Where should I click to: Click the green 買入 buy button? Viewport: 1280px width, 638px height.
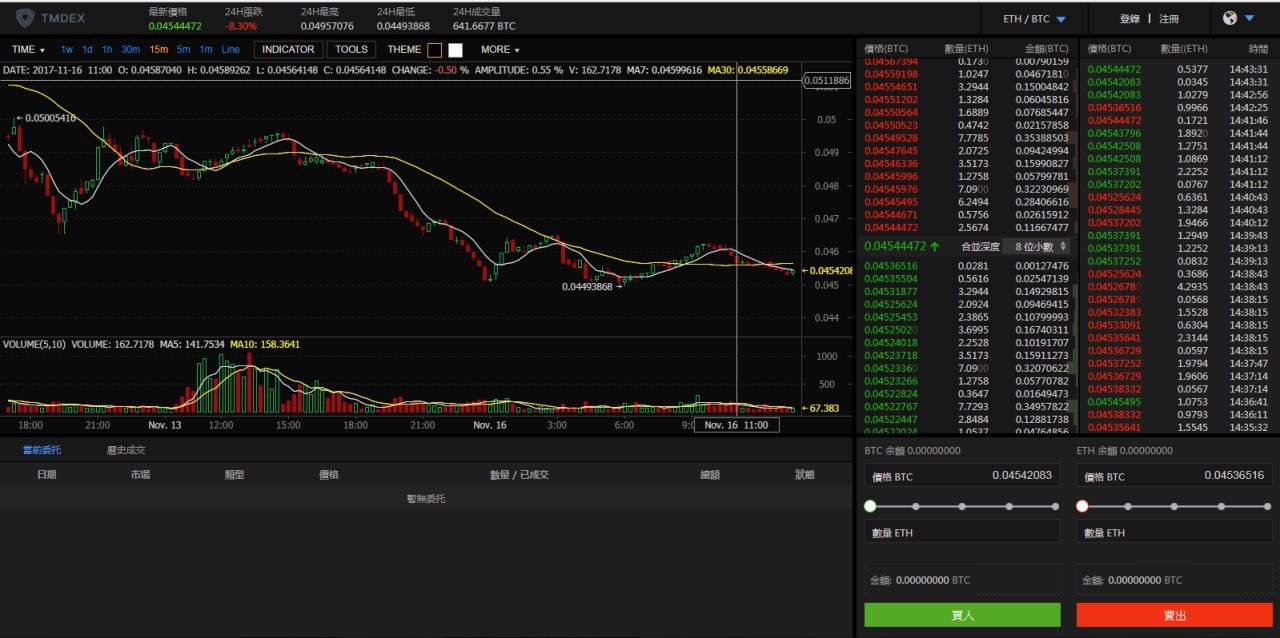tap(962, 615)
